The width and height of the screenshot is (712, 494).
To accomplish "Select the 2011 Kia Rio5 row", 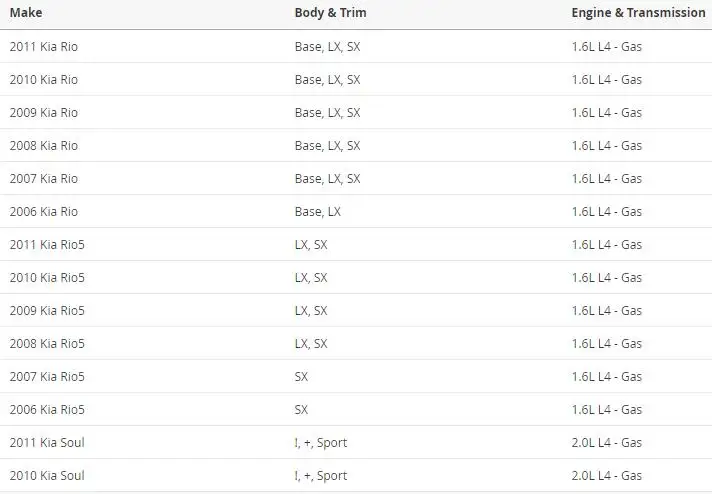I will 356,244.
